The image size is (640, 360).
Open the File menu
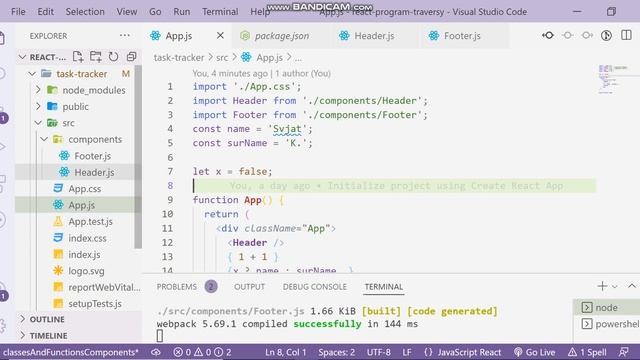point(18,12)
